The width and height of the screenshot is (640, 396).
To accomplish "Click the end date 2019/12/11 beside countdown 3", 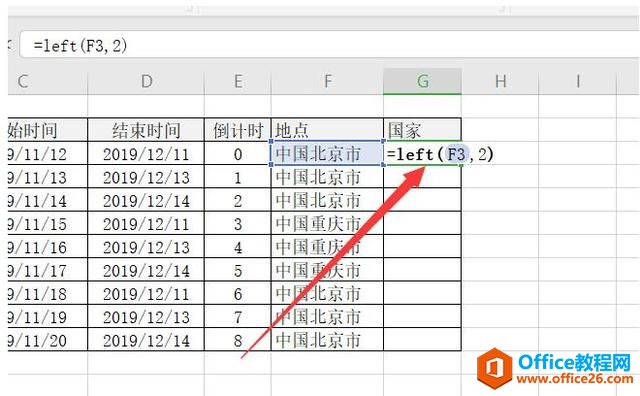I will click(x=146, y=223).
